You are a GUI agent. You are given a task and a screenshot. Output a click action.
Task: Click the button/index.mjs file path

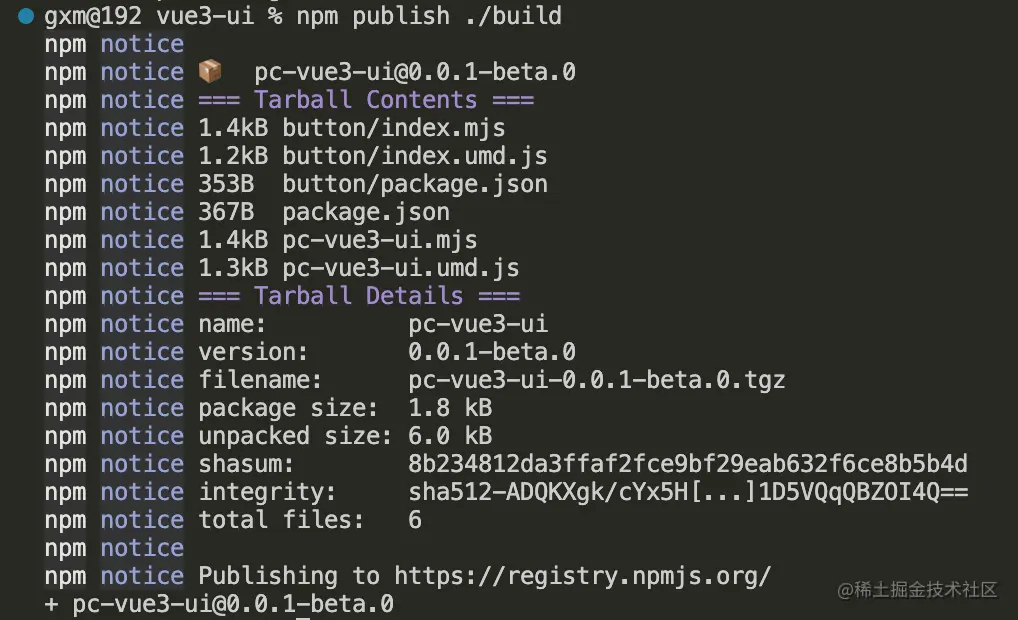point(393,128)
